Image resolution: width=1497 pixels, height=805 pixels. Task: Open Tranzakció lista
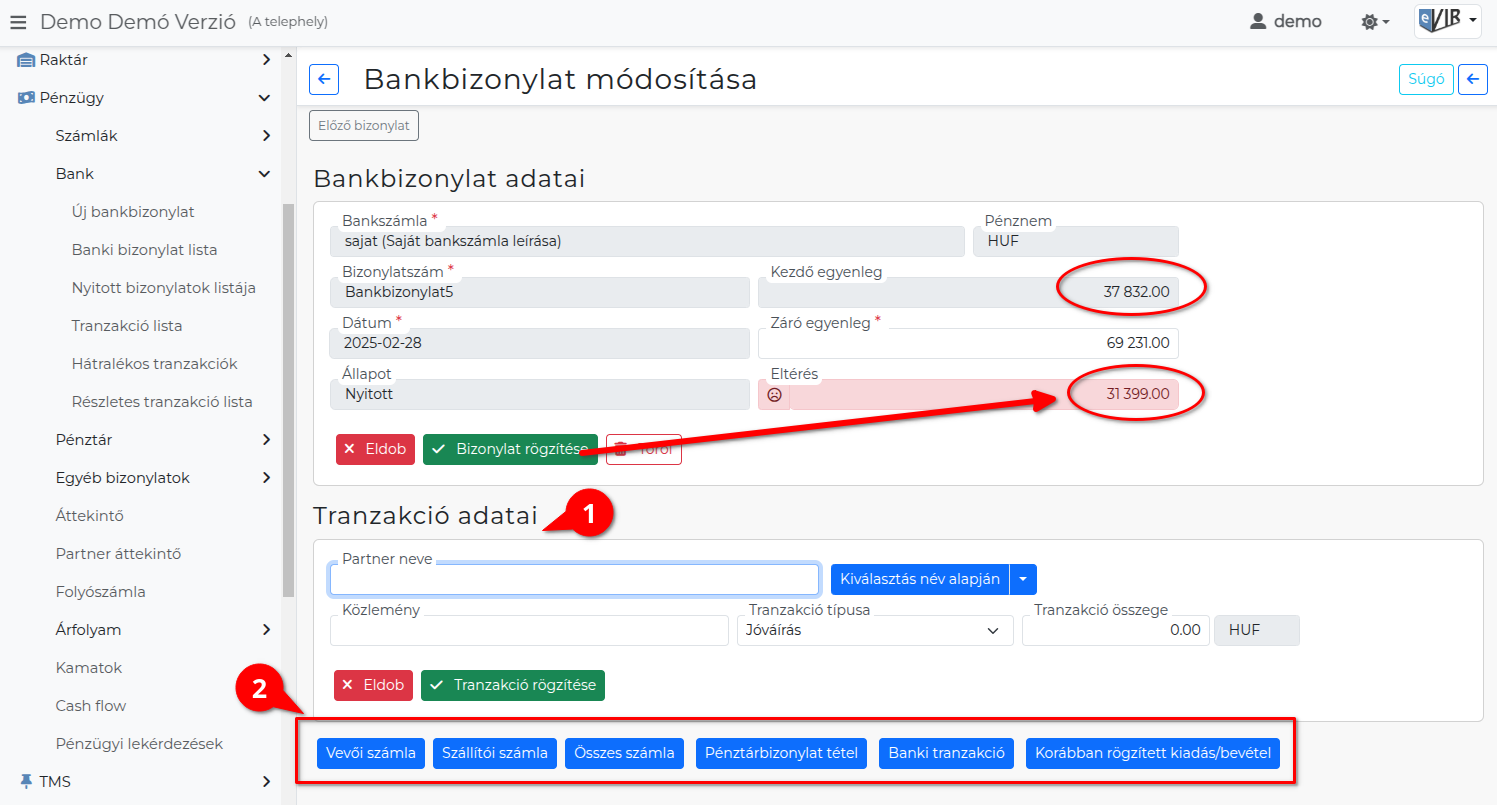coord(127,326)
